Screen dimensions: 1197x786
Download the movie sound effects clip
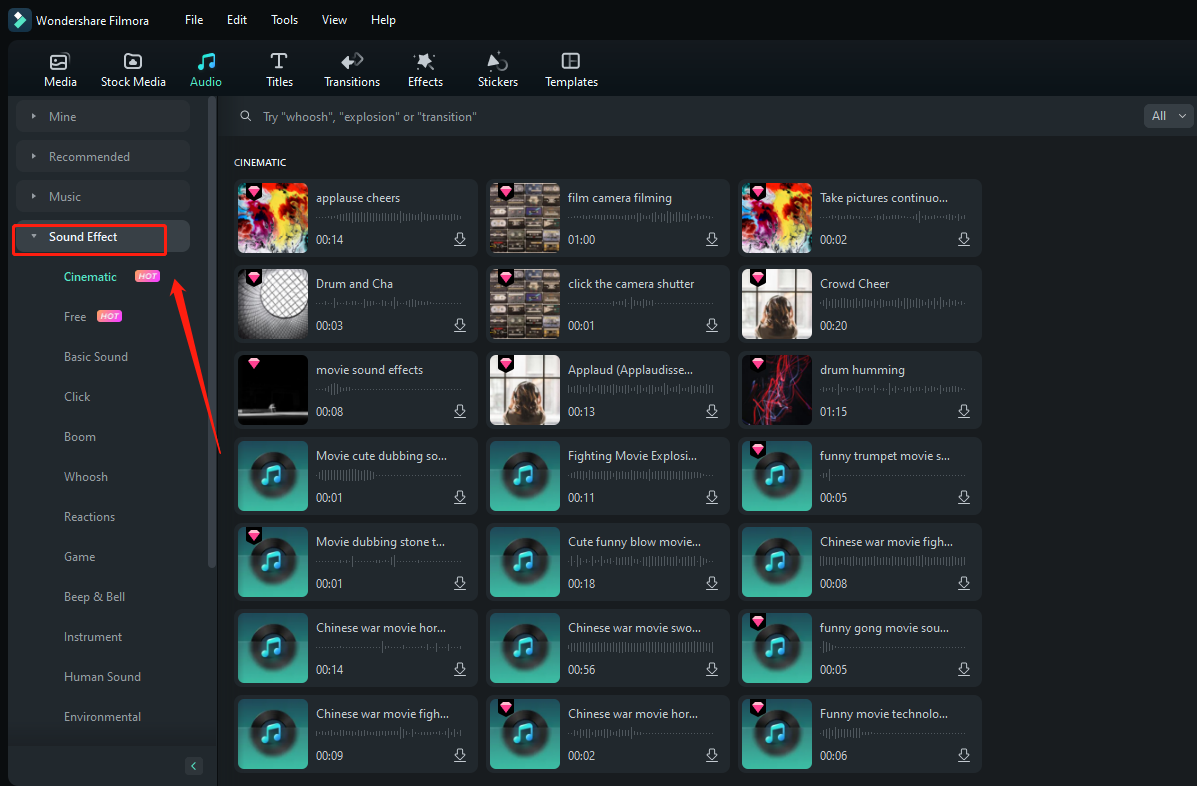pyautogui.click(x=460, y=411)
